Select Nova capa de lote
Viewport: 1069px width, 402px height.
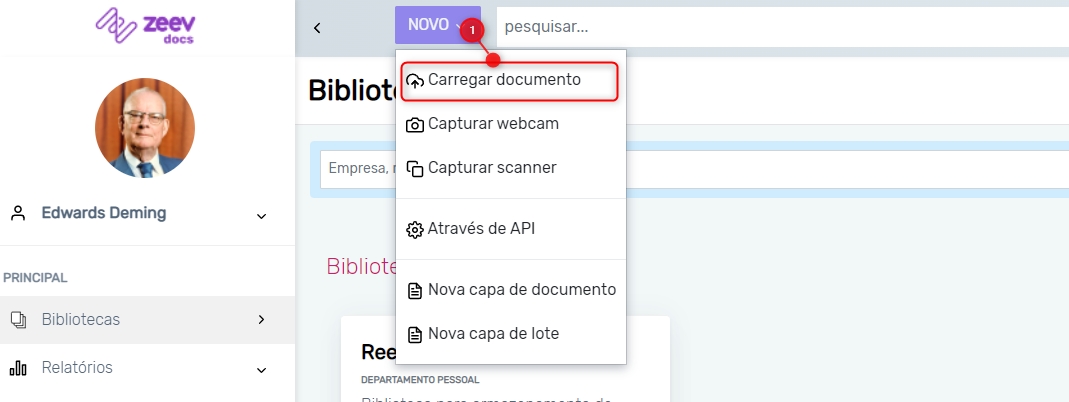493,334
